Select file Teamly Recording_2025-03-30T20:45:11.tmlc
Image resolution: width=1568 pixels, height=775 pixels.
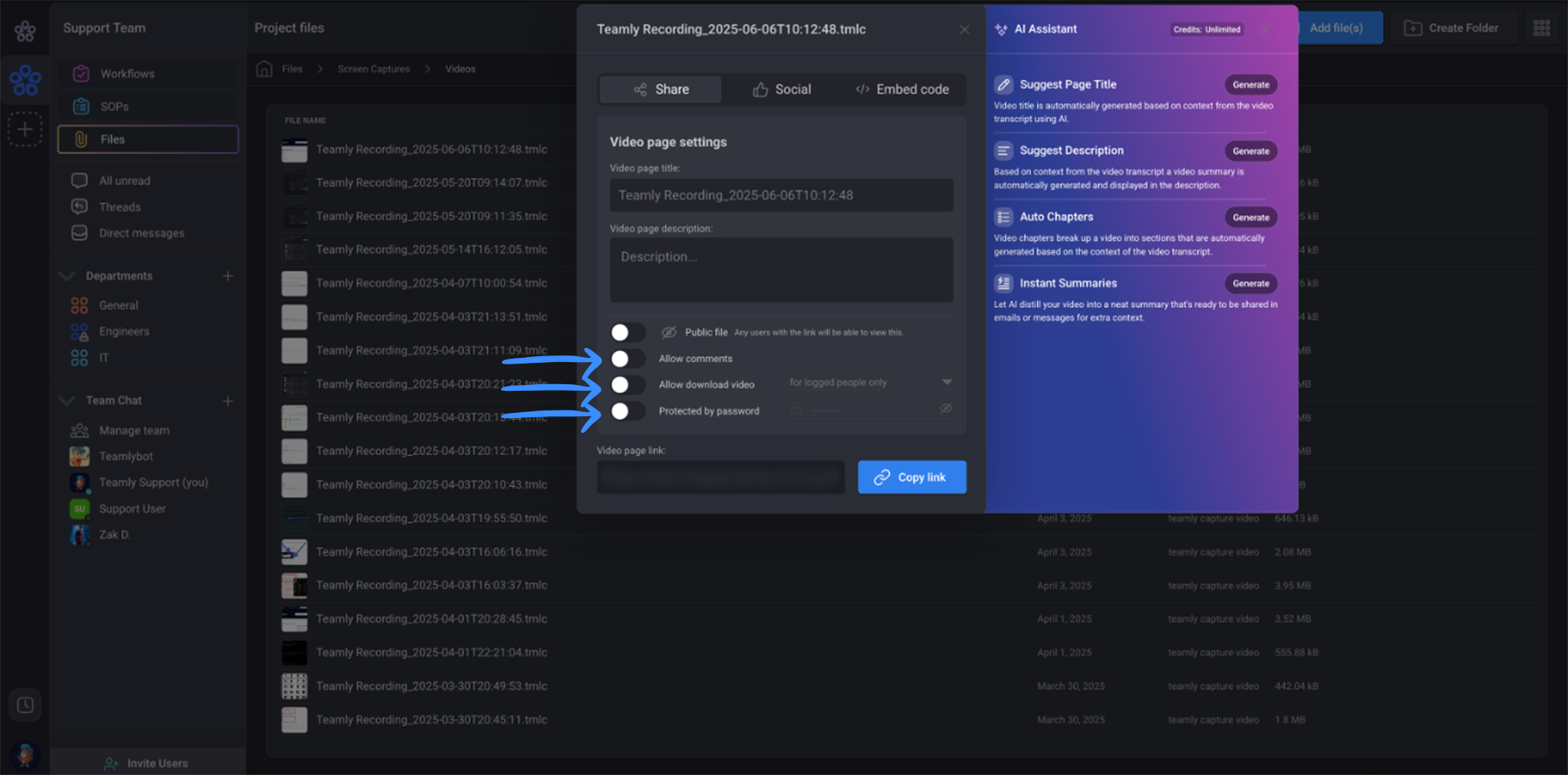tap(431, 720)
